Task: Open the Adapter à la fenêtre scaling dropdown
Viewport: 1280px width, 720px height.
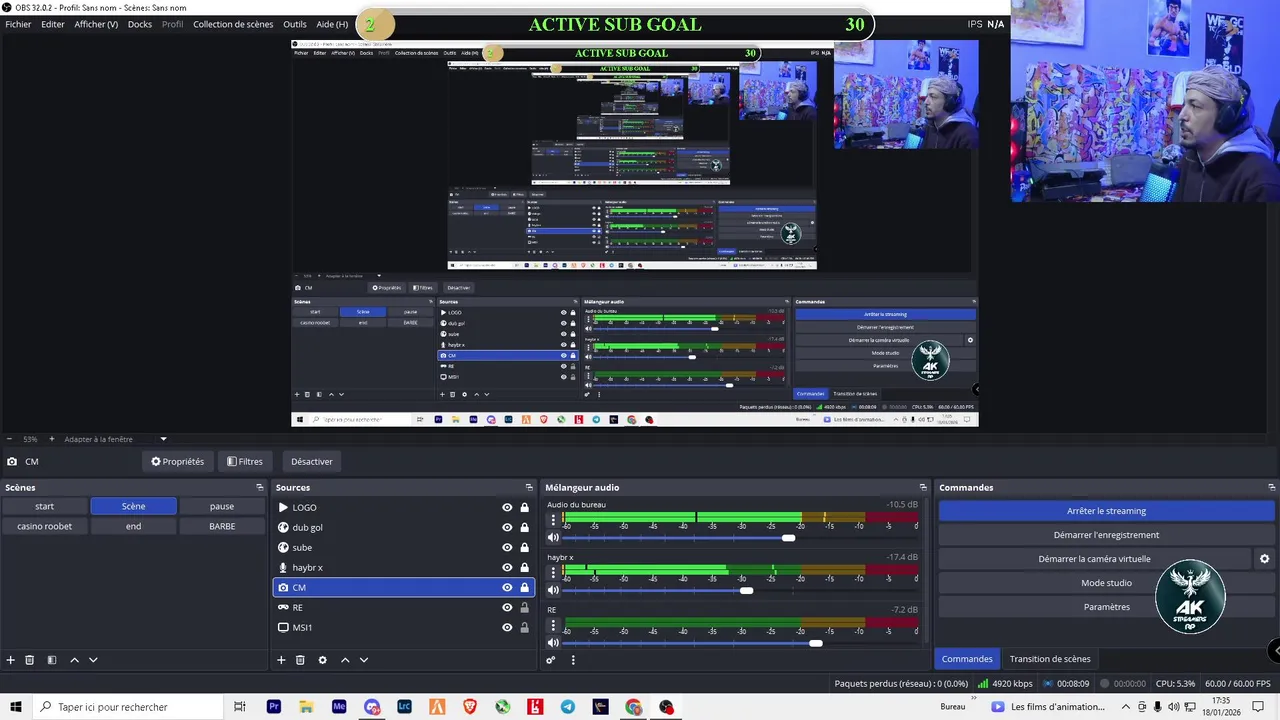Action: [x=115, y=439]
